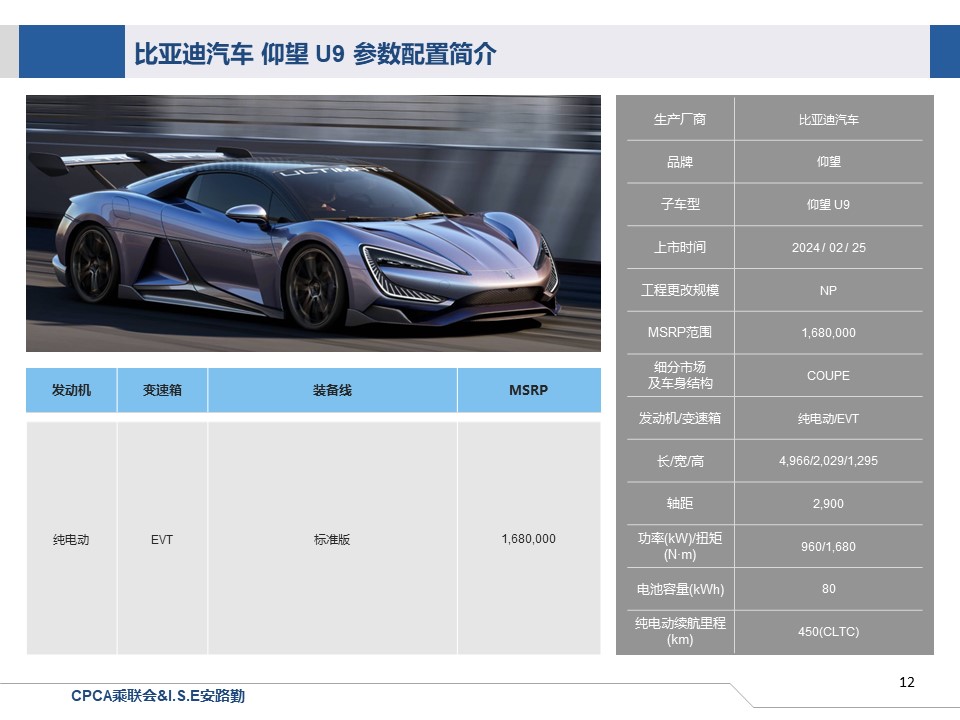Select the 标准版 trim cell

332,539
